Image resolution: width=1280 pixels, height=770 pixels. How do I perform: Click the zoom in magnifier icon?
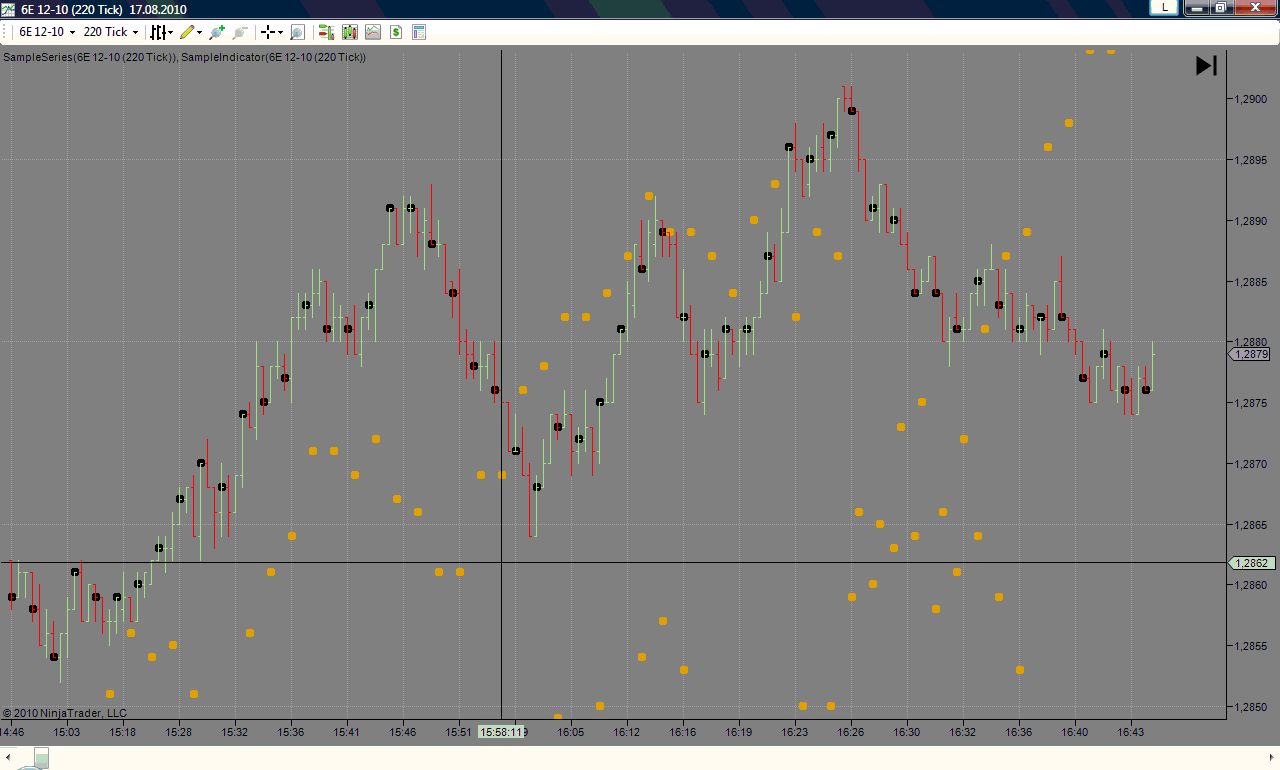point(217,32)
